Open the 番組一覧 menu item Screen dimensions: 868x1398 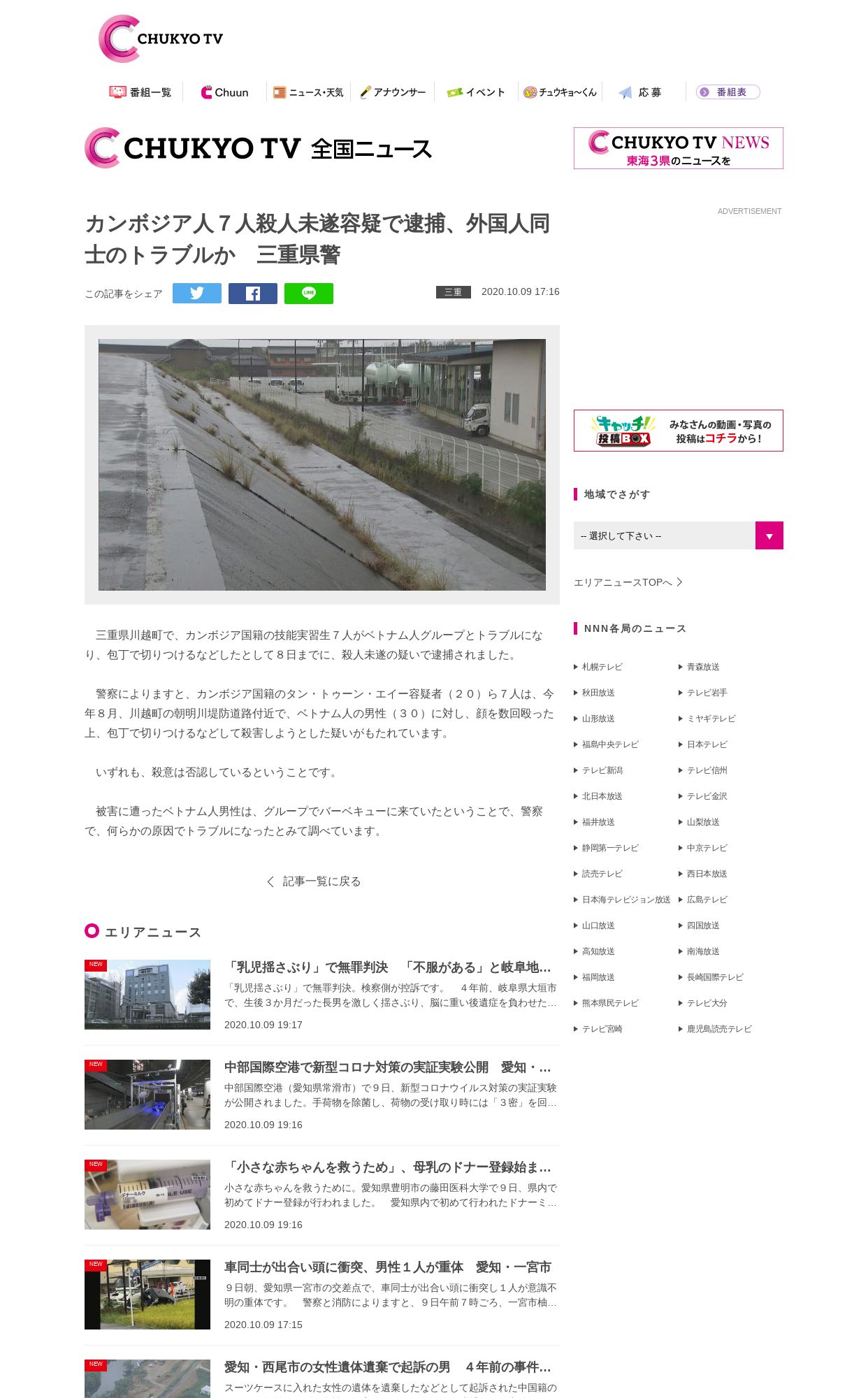point(140,92)
